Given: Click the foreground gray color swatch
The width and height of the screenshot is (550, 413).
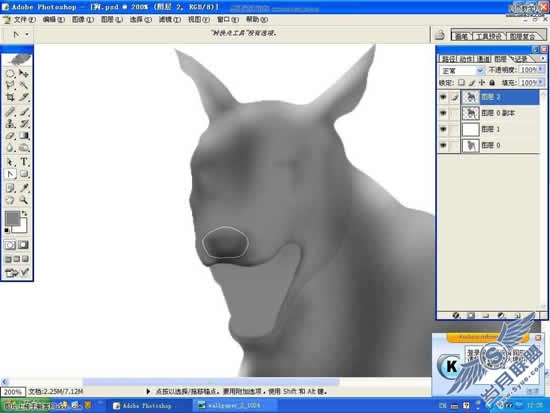Looking at the screenshot, I should [12, 218].
